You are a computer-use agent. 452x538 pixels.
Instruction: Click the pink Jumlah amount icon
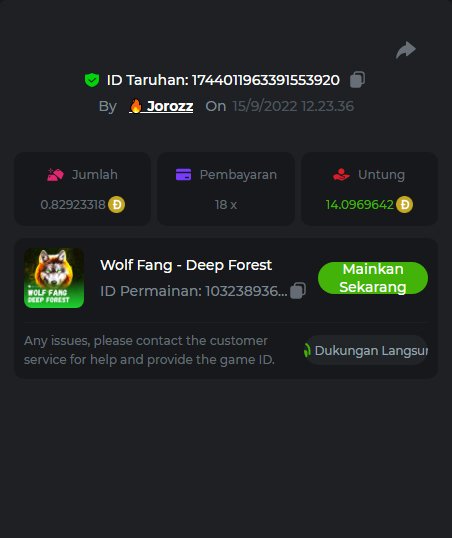[x=55, y=175]
